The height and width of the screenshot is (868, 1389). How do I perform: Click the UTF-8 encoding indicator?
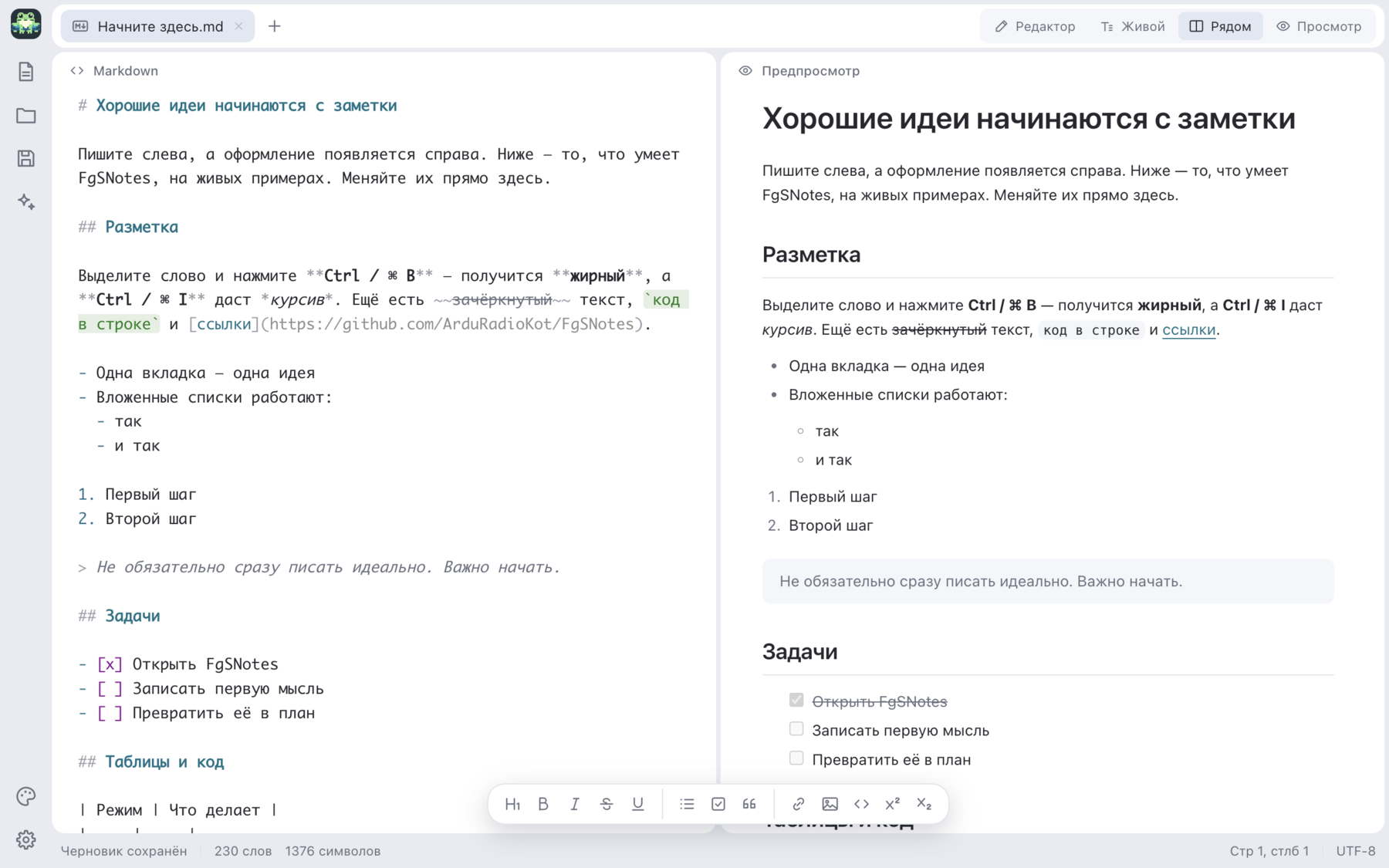[1356, 851]
